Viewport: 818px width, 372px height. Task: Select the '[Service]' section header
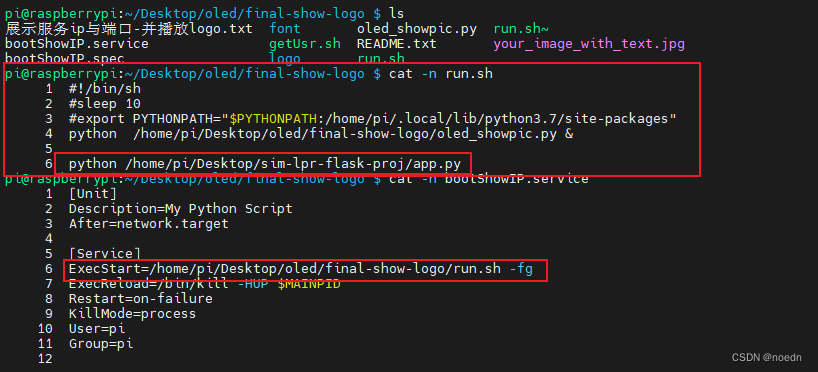[104, 254]
